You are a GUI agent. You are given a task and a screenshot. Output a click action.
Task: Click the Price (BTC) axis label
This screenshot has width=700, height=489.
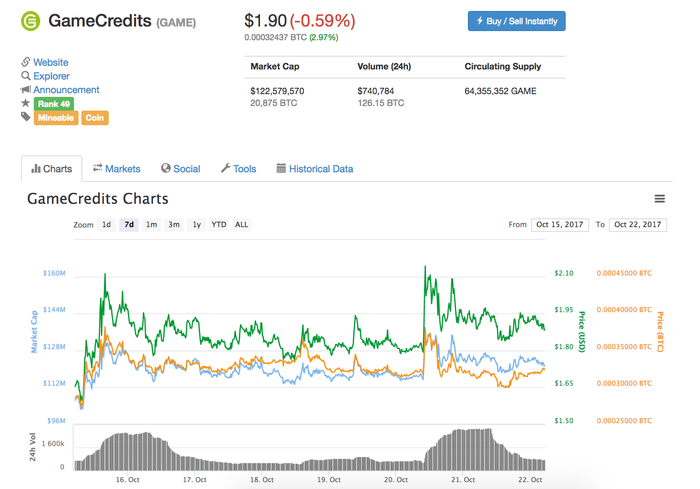(x=660, y=332)
